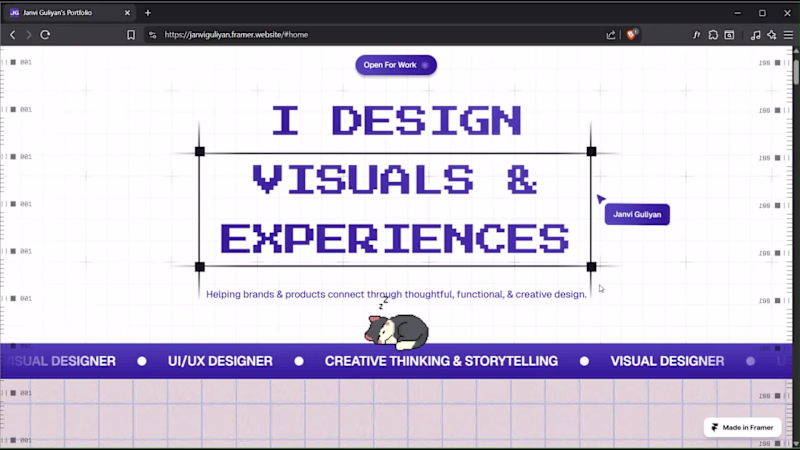Close the Janvi Guliyan's Portfolio tab
800x450 pixels.
pos(127,13)
